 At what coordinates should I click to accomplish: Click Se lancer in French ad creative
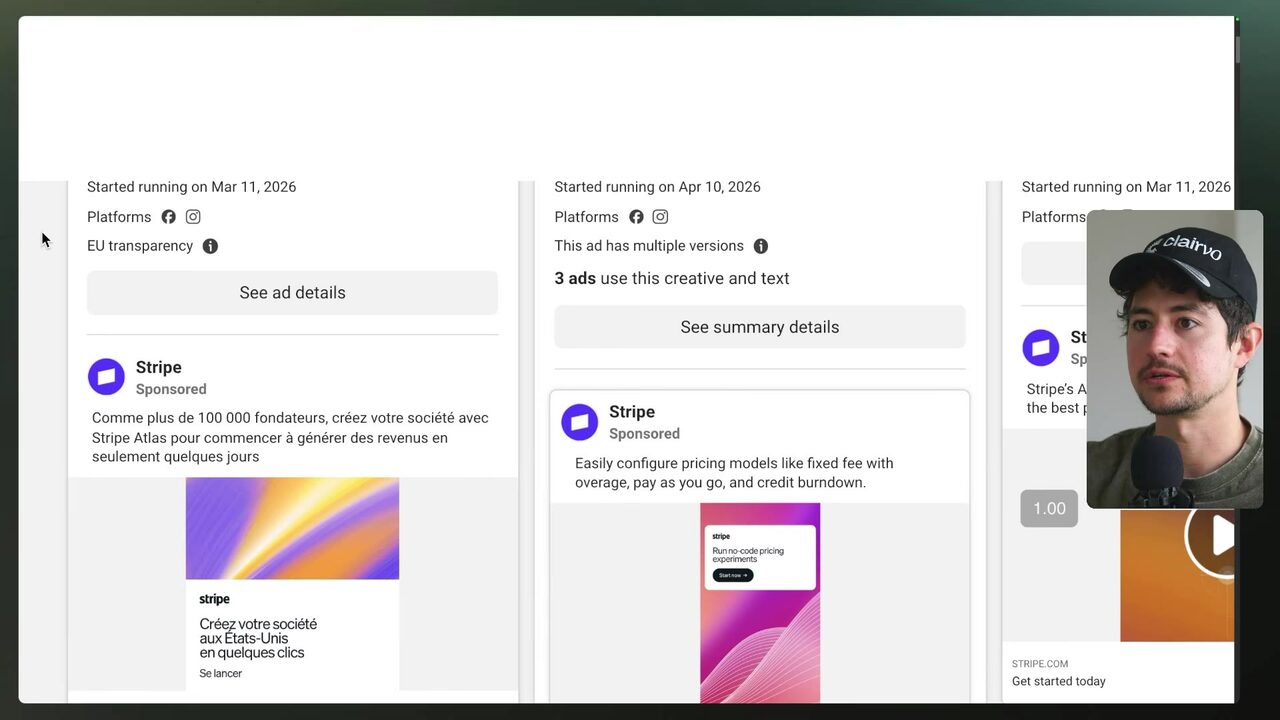[220, 673]
